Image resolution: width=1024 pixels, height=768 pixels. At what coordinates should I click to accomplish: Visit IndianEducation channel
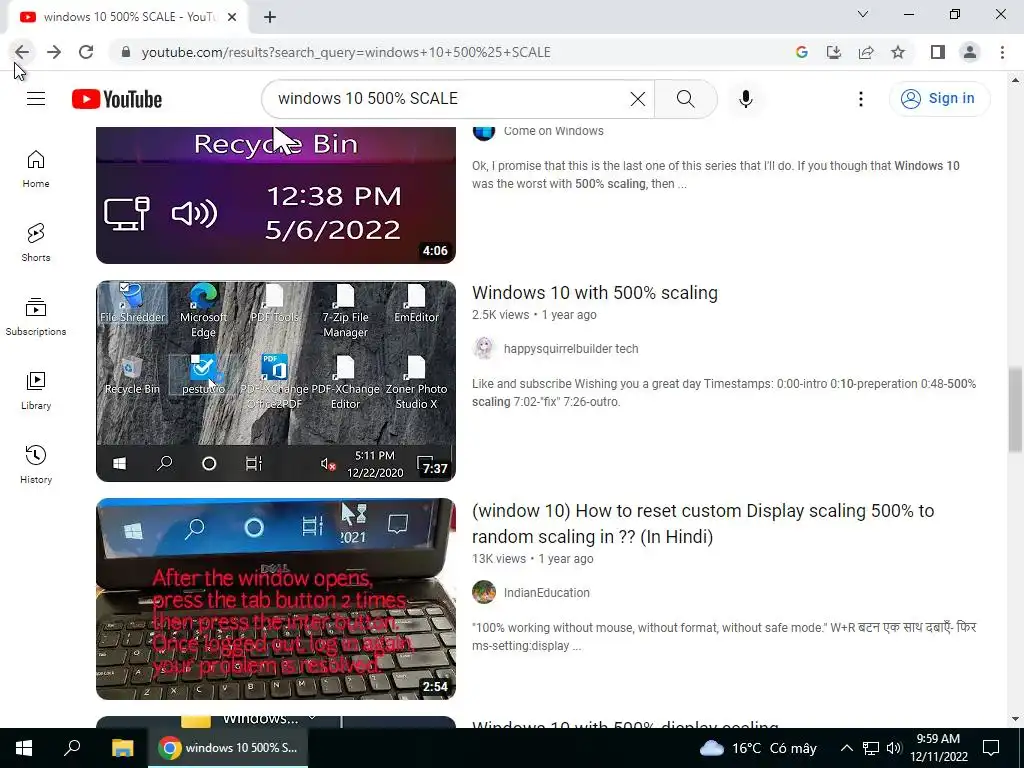[547, 593]
